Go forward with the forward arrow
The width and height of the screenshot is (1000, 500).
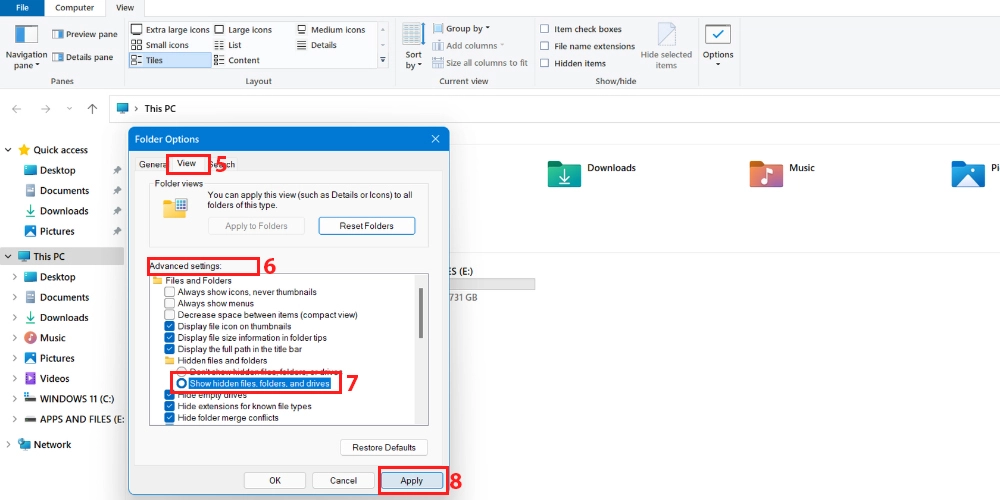pyautogui.click(x=45, y=109)
